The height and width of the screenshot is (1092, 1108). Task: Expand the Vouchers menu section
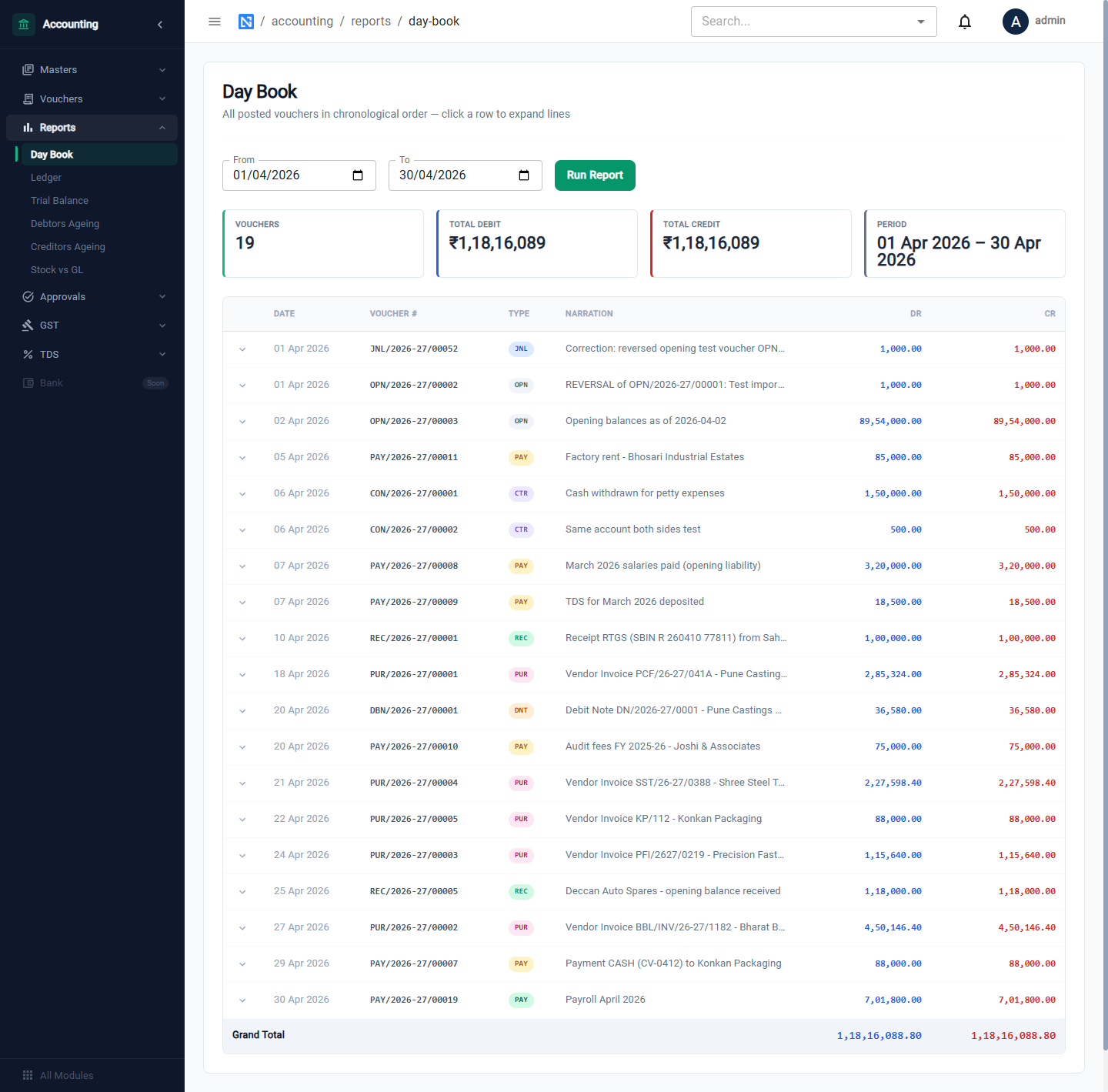[x=162, y=99]
